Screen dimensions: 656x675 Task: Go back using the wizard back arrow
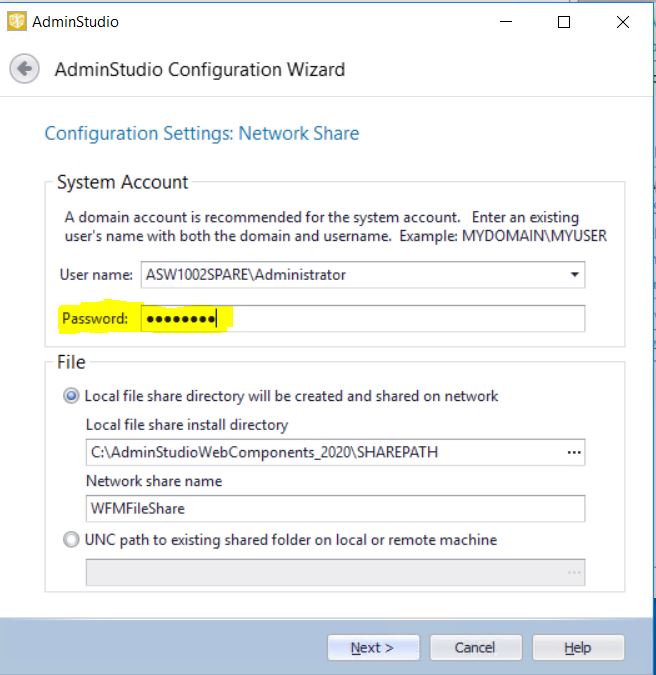click(25, 68)
